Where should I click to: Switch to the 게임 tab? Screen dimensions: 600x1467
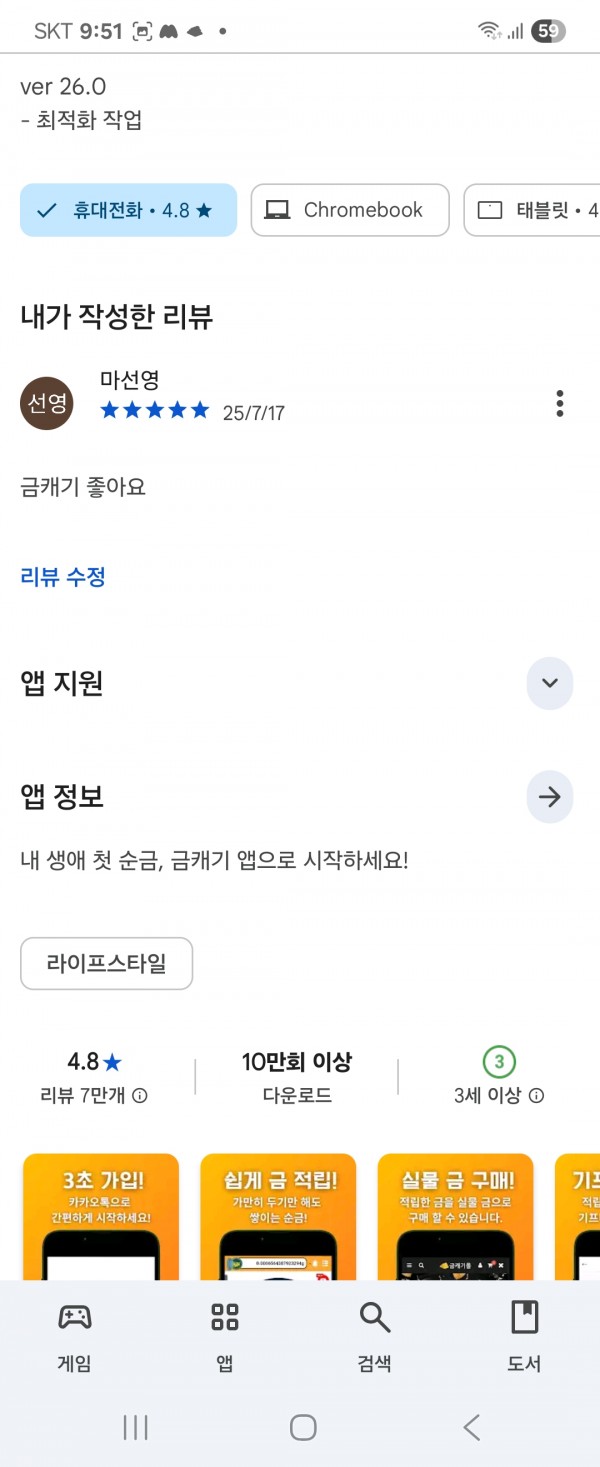click(75, 1336)
